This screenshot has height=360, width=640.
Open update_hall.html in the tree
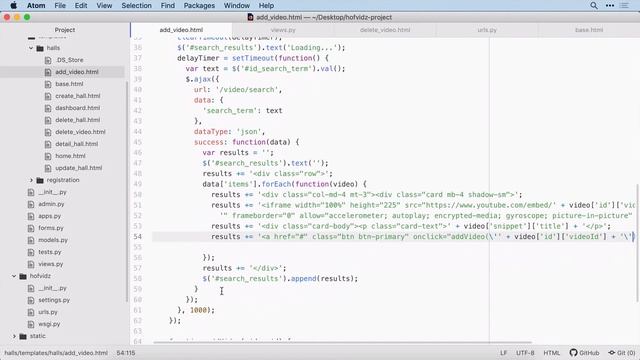pos(79,168)
